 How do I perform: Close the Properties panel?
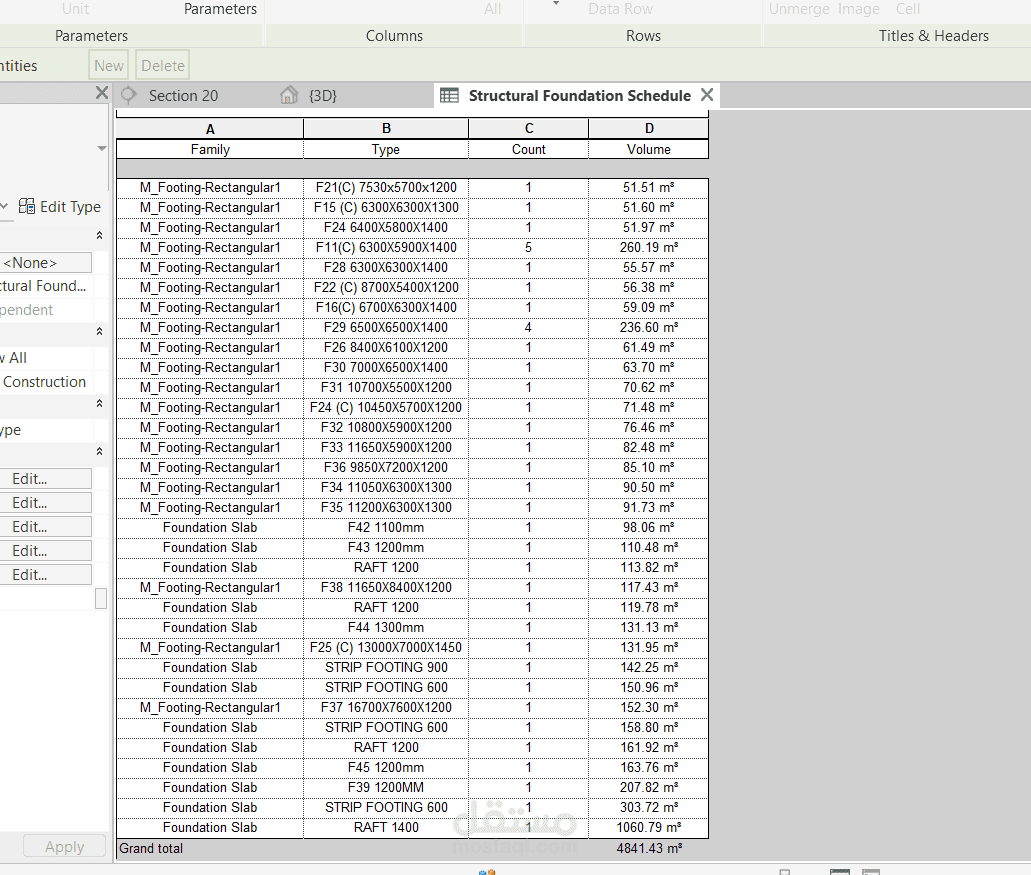point(101,93)
